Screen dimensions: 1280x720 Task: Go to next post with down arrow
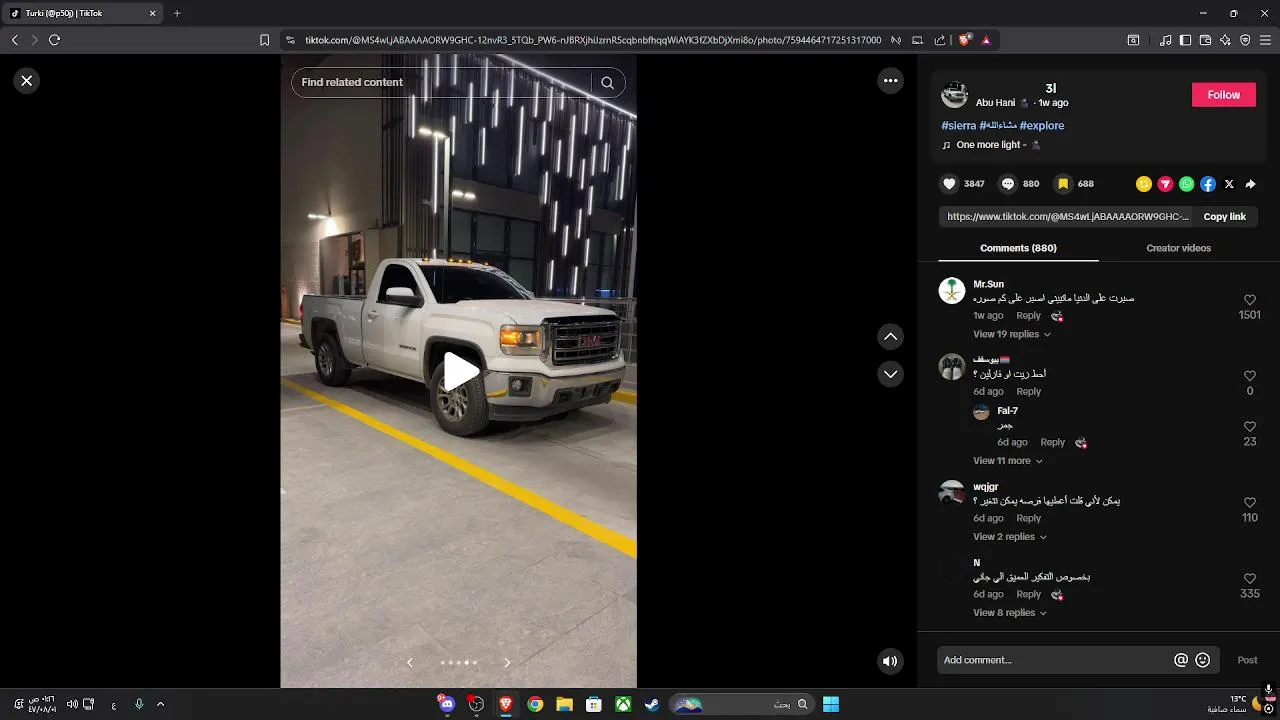pos(890,374)
